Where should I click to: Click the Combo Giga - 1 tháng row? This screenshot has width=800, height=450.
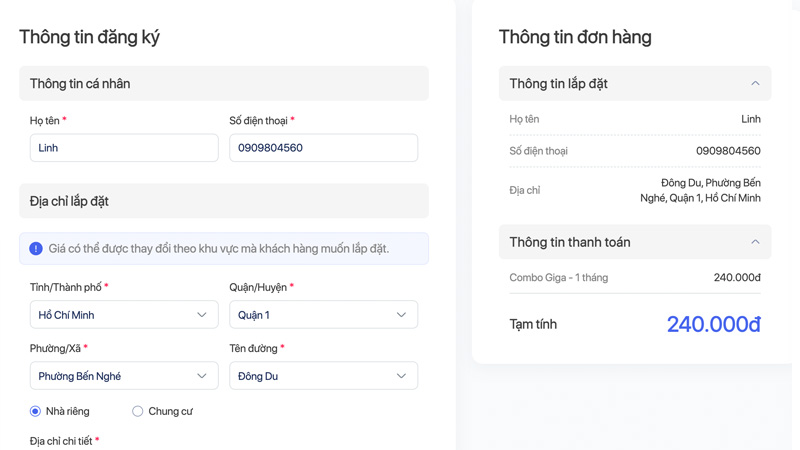(x=634, y=277)
